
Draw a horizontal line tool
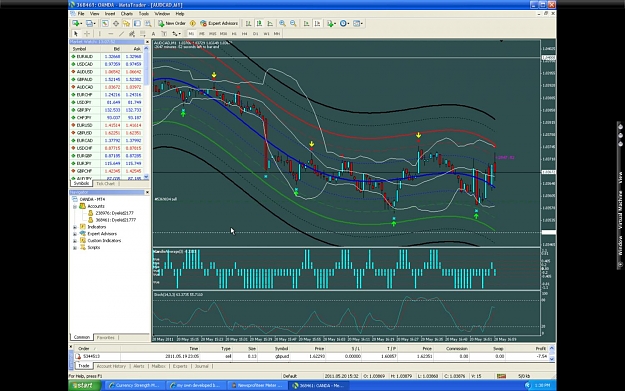(x=110, y=34)
